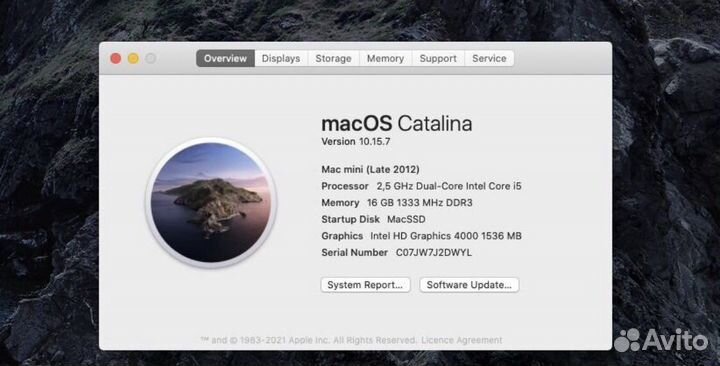Click processor value 2,5 GHz Dual-Core
This screenshot has width=720, height=366.
[449, 186]
